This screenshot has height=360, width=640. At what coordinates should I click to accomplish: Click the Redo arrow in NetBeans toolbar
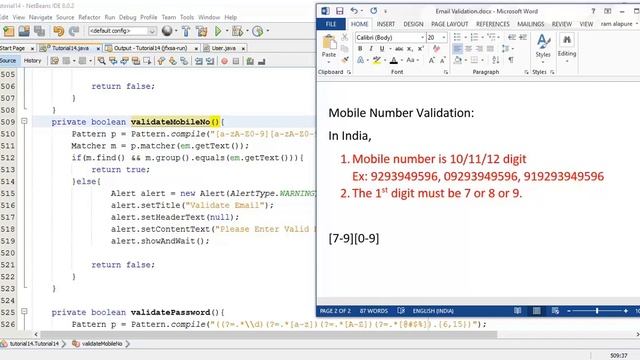(74, 31)
